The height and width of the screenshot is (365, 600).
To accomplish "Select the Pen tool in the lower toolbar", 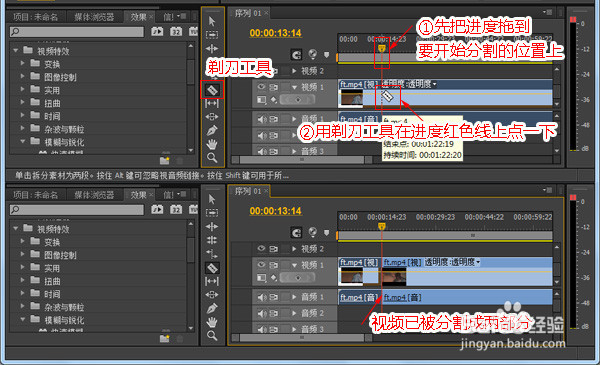I will tap(212, 308).
